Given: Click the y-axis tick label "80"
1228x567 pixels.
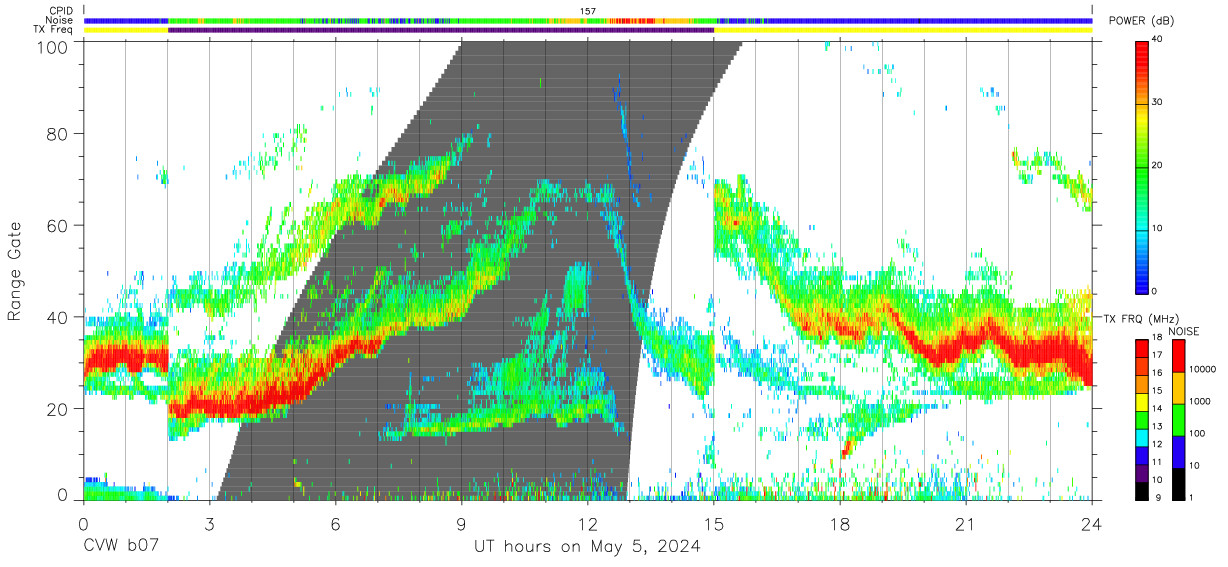Looking at the screenshot, I should (x=59, y=133).
